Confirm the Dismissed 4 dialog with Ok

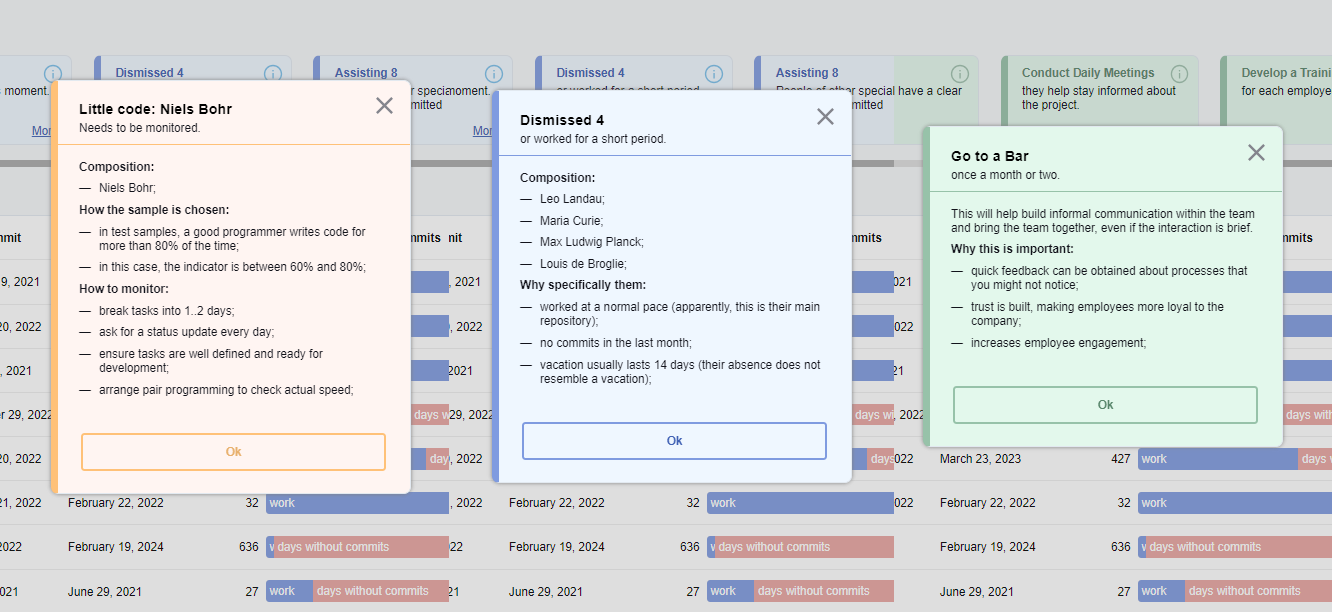click(x=674, y=441)
